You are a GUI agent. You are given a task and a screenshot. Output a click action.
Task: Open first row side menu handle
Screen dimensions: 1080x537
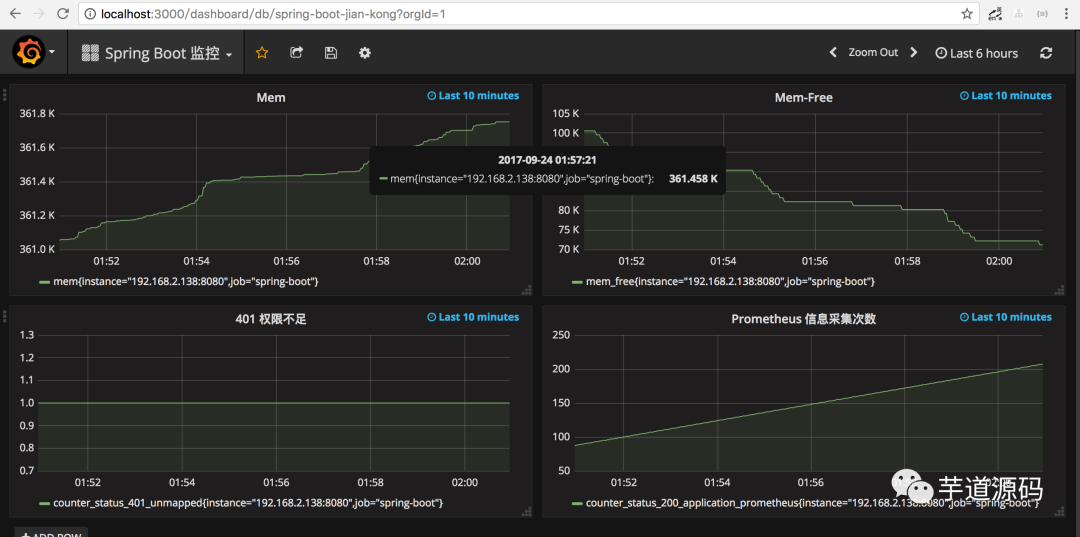5,94
